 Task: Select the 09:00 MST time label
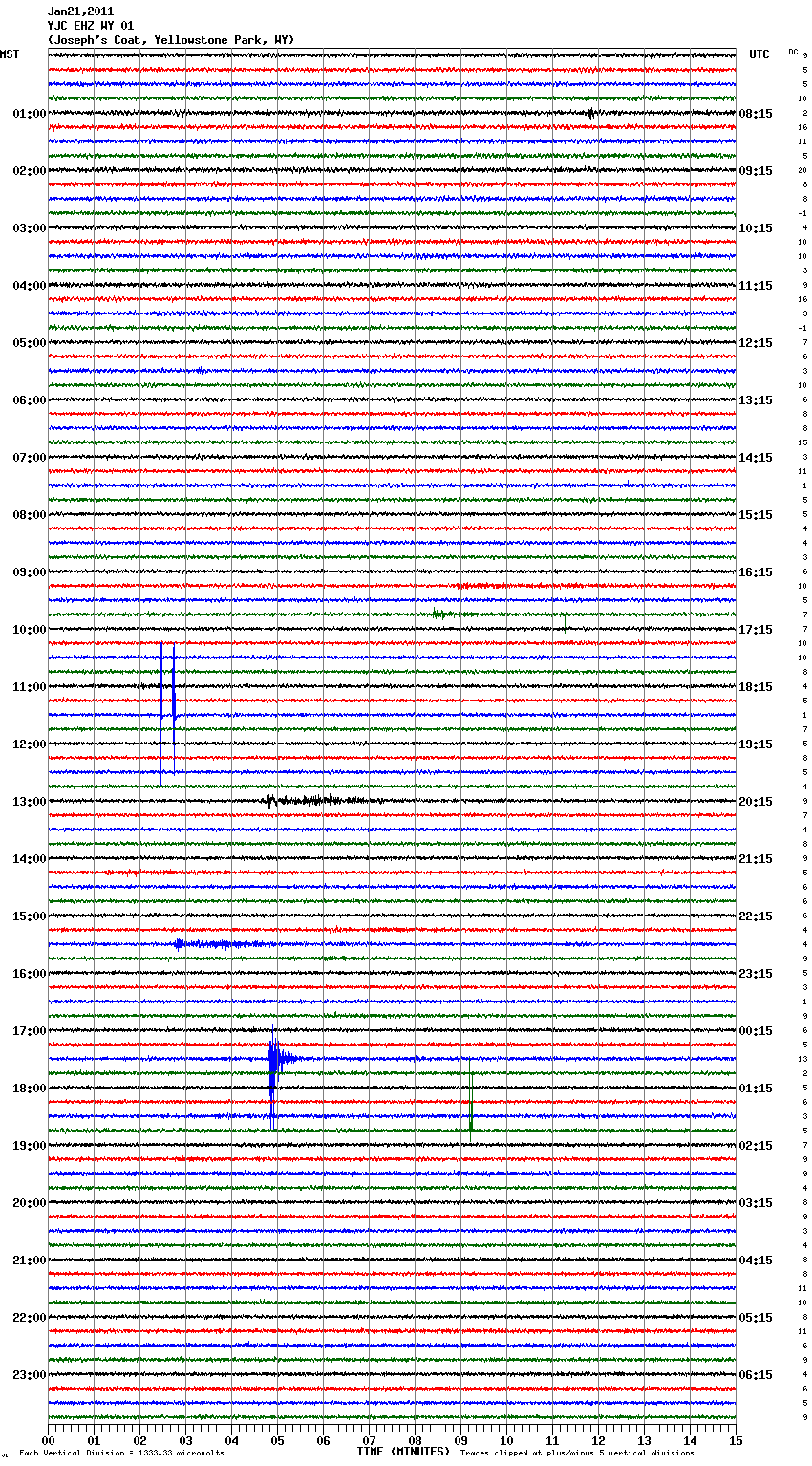(30, 572)
